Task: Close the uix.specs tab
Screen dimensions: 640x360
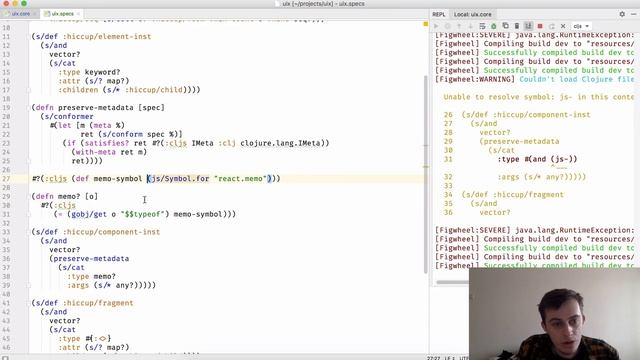Action: (78, 14)
